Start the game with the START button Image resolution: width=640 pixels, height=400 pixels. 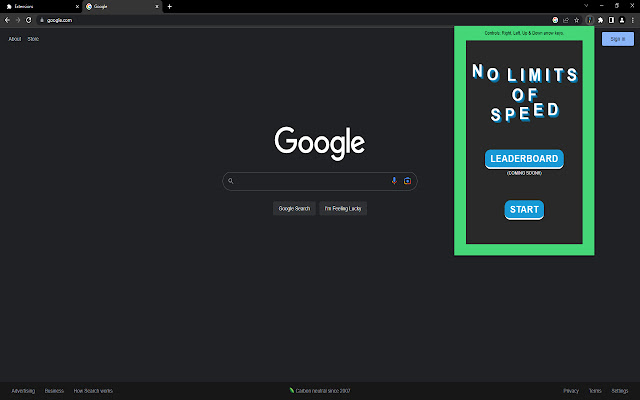(524, 209)
